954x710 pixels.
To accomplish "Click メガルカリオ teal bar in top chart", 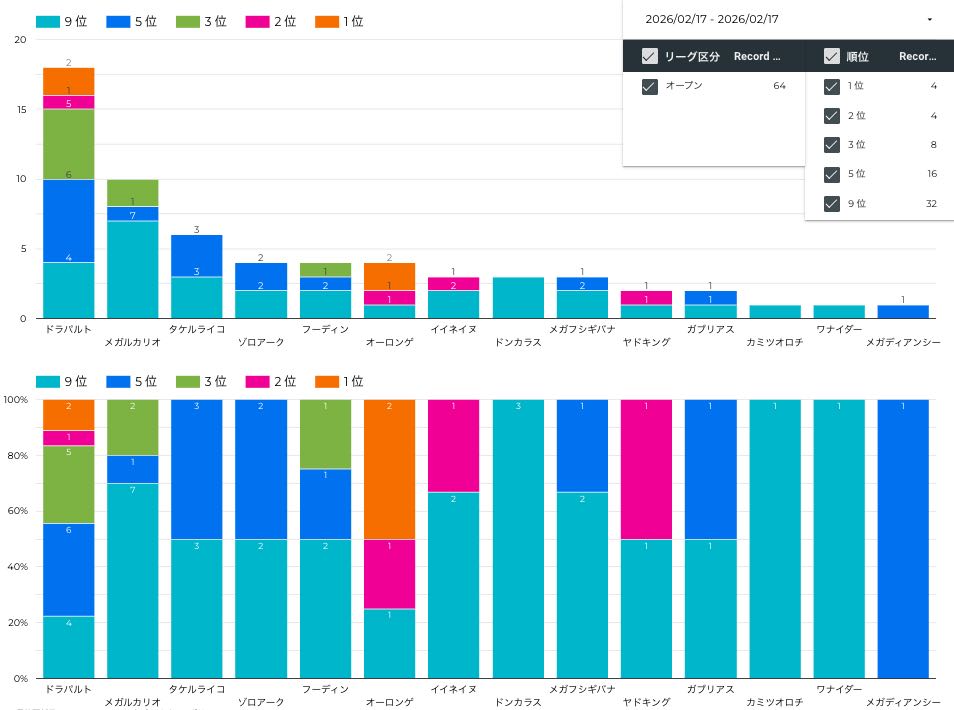I will pos(132,270).
